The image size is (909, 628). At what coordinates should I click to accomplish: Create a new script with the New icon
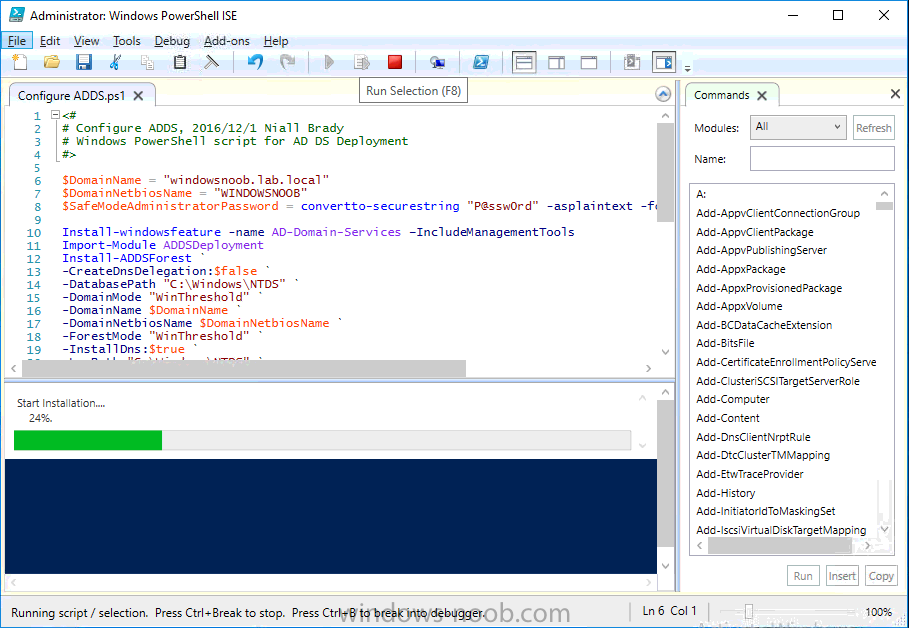coord(20,62)
